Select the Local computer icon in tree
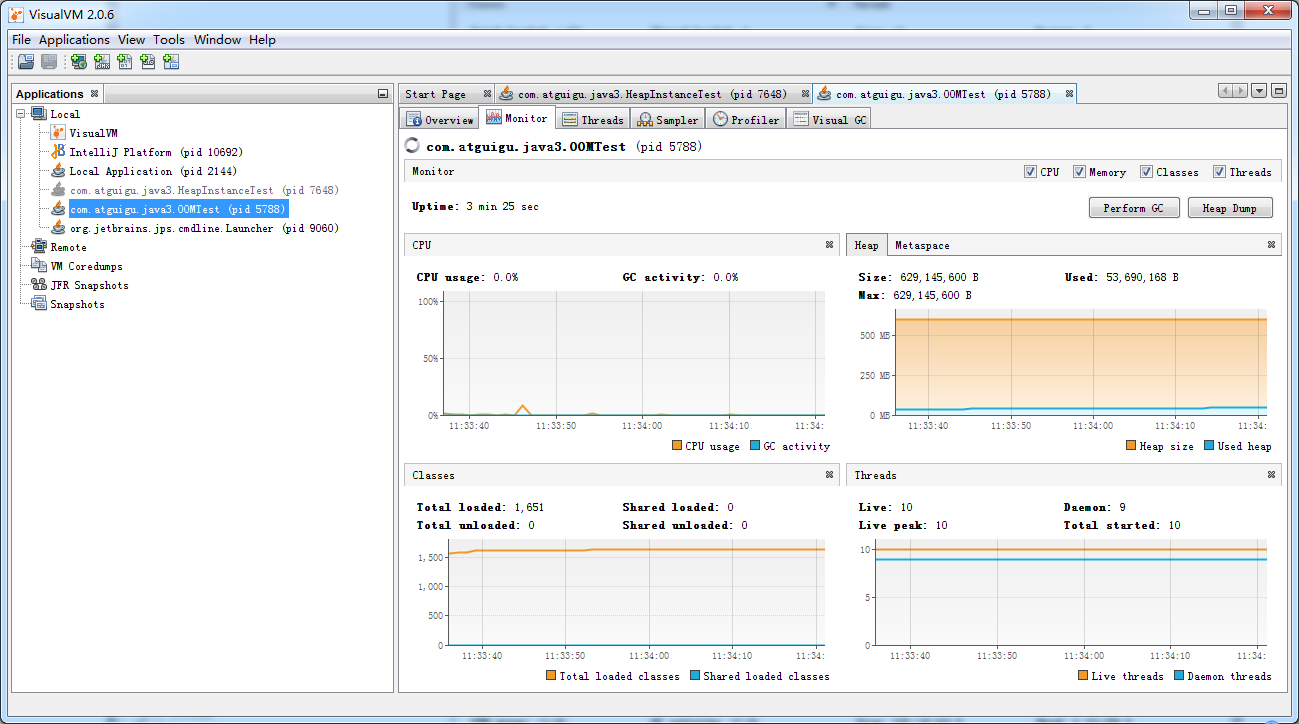This screenshot has width=1299, height=724. [39, 114]
